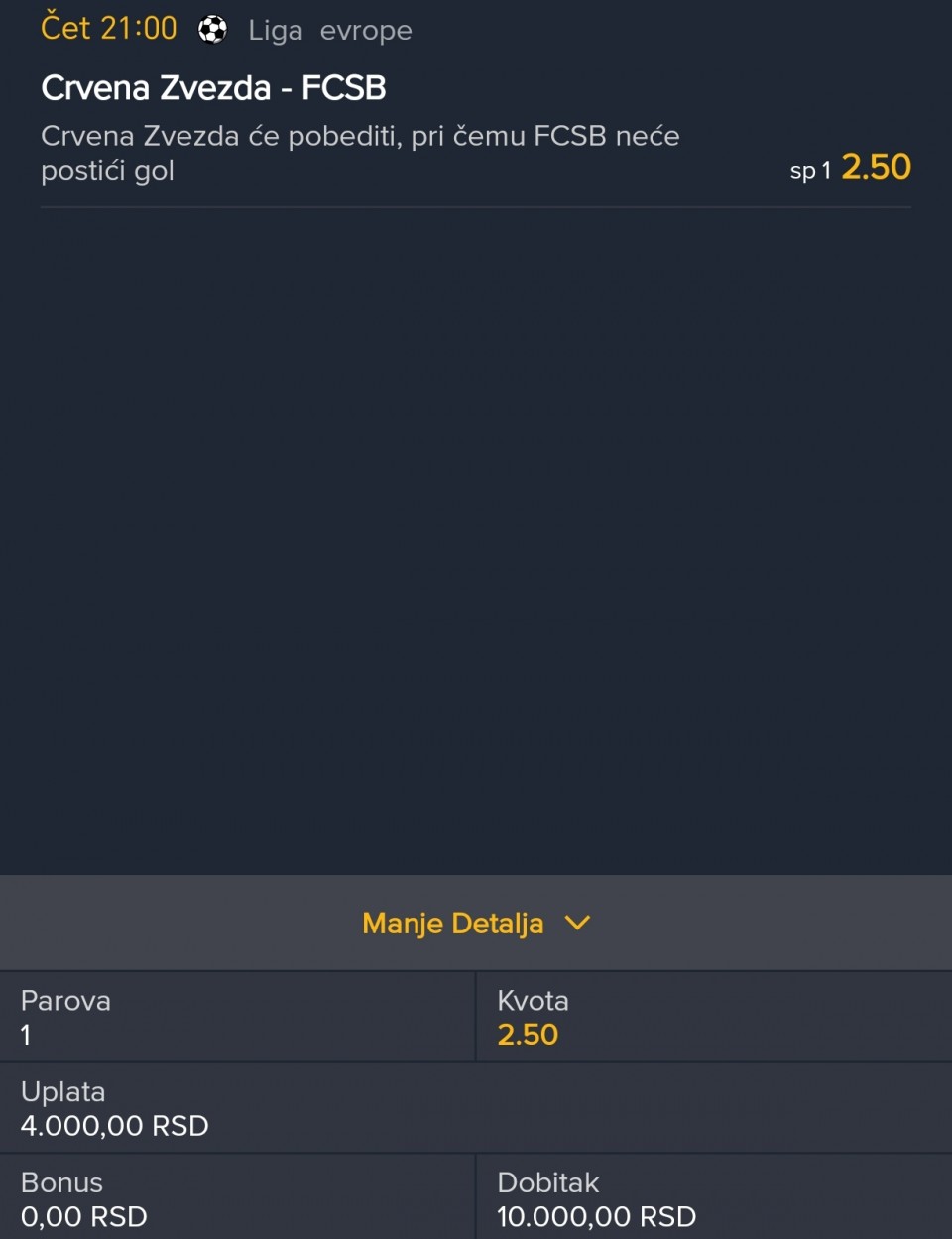Select the Parova label
Image resolution: width=952 pixels, height=1239 pixels.
coord(65,1001)
